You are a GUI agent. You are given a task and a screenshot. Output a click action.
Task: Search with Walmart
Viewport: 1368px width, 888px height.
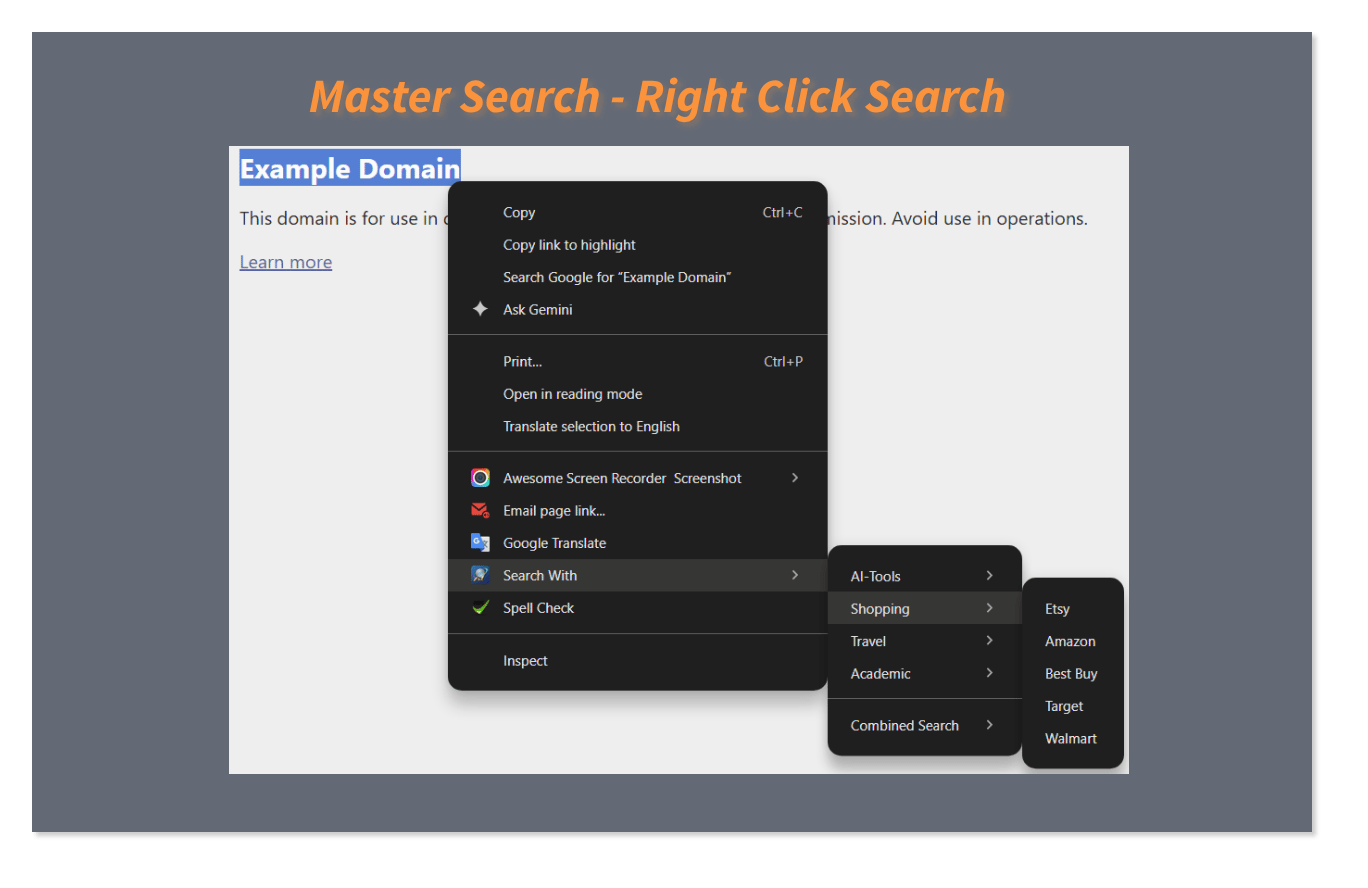pos(1073,738)
